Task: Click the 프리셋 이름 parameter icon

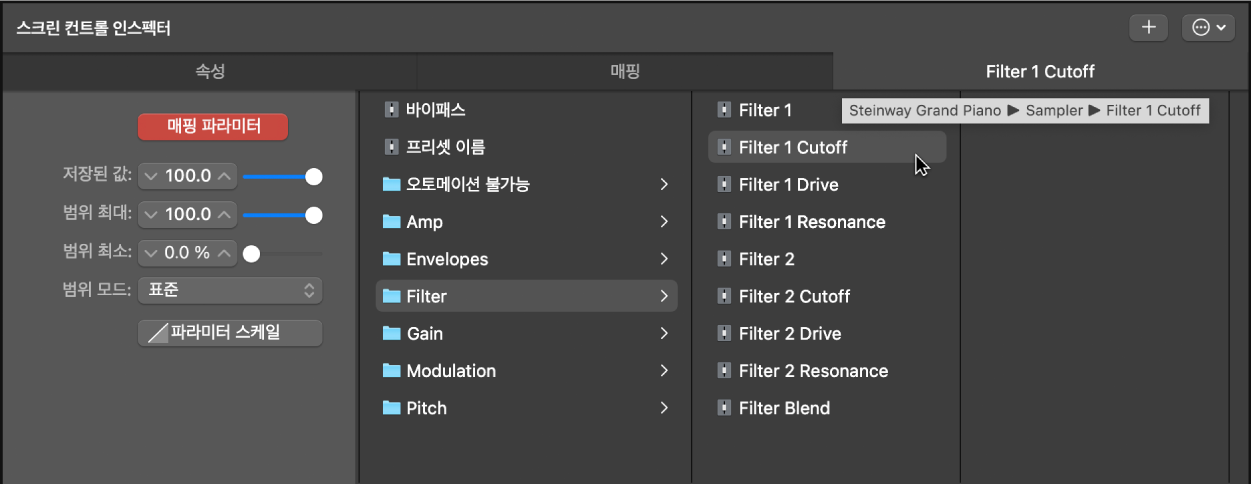Action: pyautogui.click(x=391, y=148)
